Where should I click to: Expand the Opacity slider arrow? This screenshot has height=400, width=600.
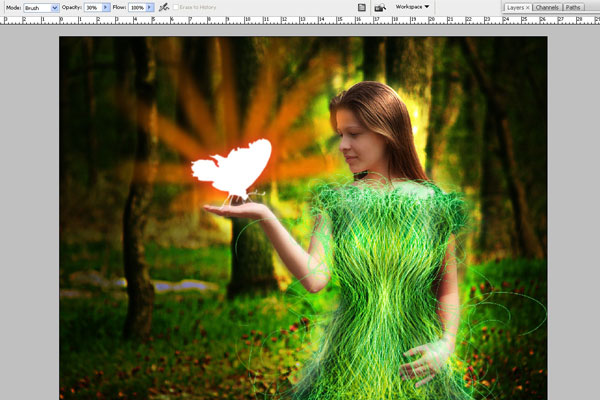pyautogui.click(x=105, y=7)
